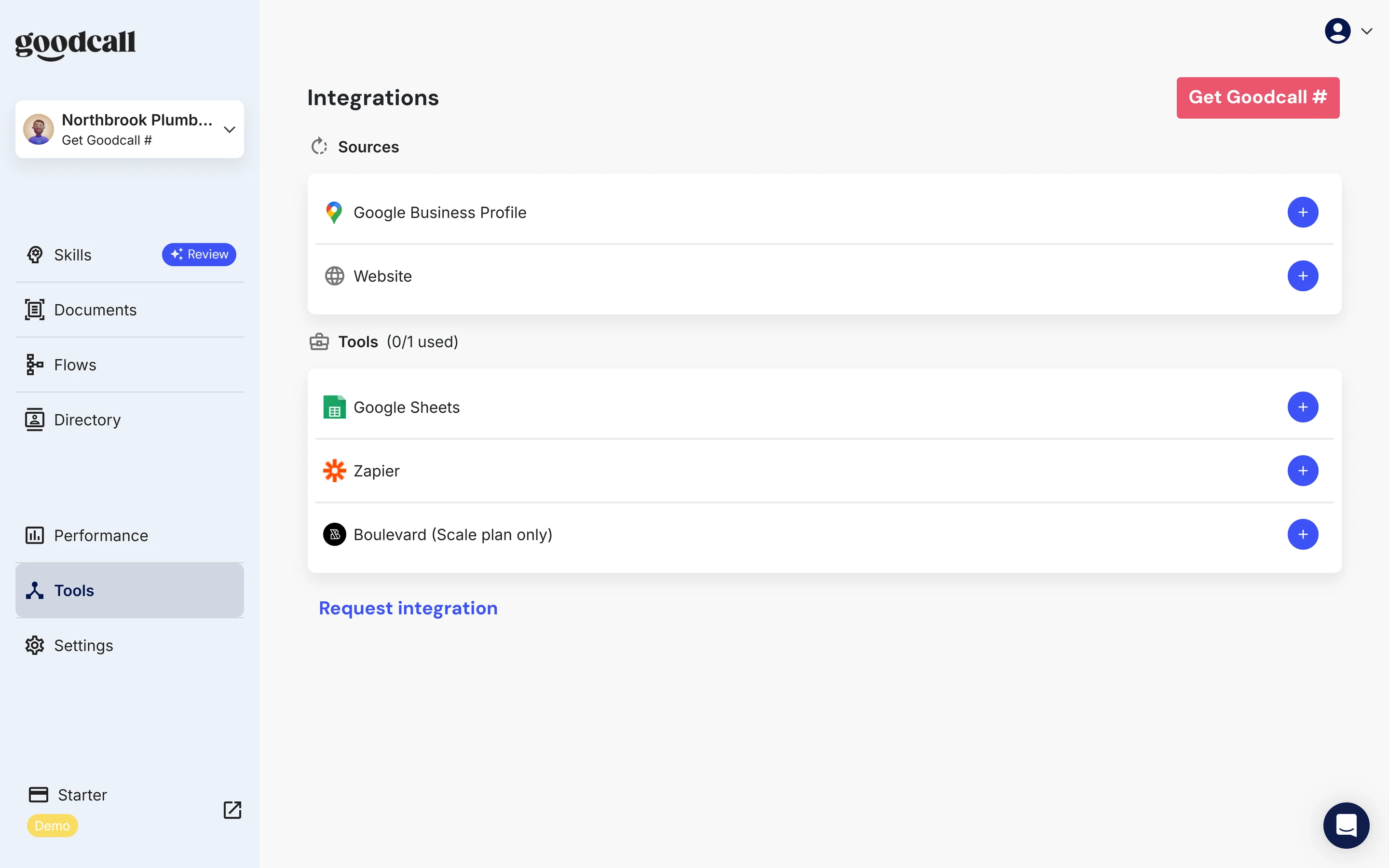This screenshot has height=868, width=1389.
Task: Click the Demo badge
Action: pyautogui.click(x=52, y=826)
